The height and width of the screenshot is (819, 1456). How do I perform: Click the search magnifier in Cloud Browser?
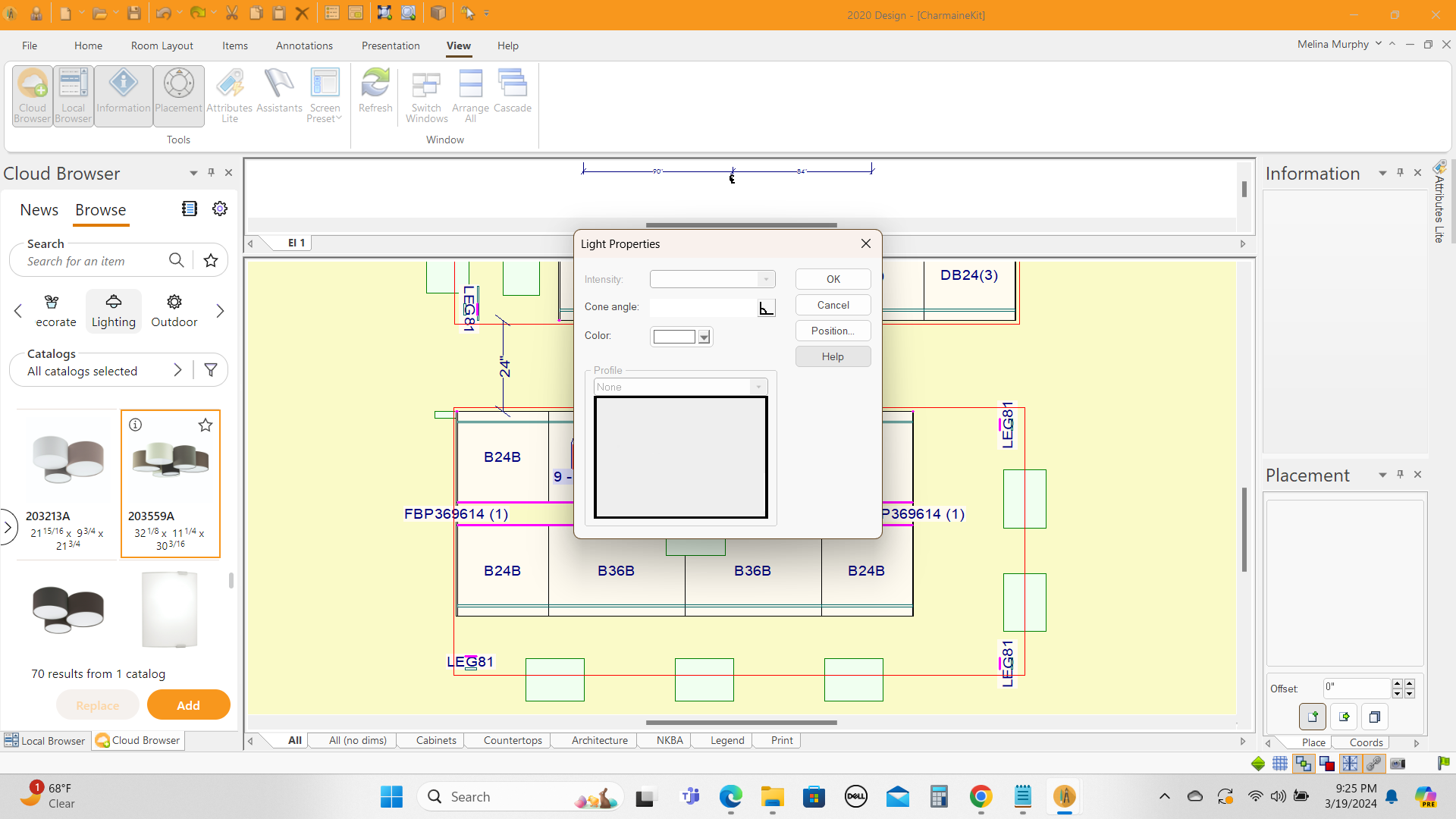[x=176, y=260]
